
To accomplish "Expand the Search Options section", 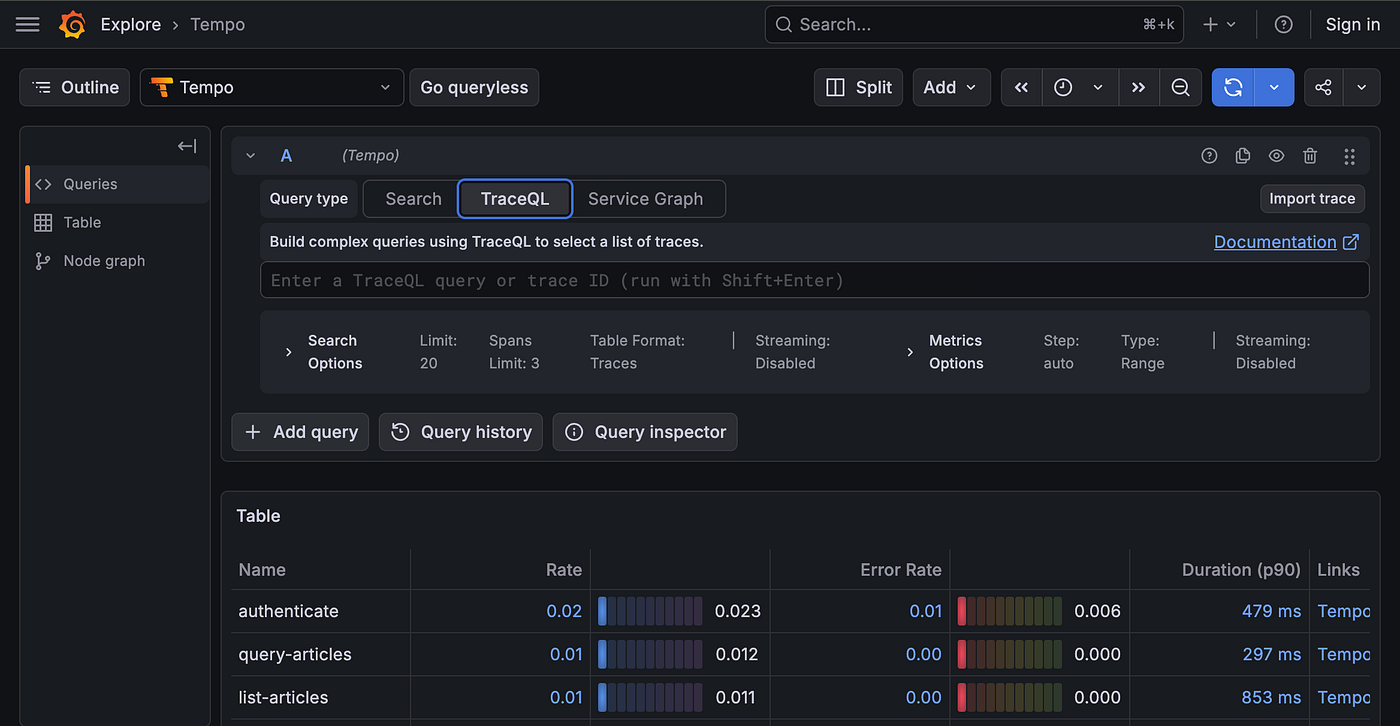I will [322, 352].
